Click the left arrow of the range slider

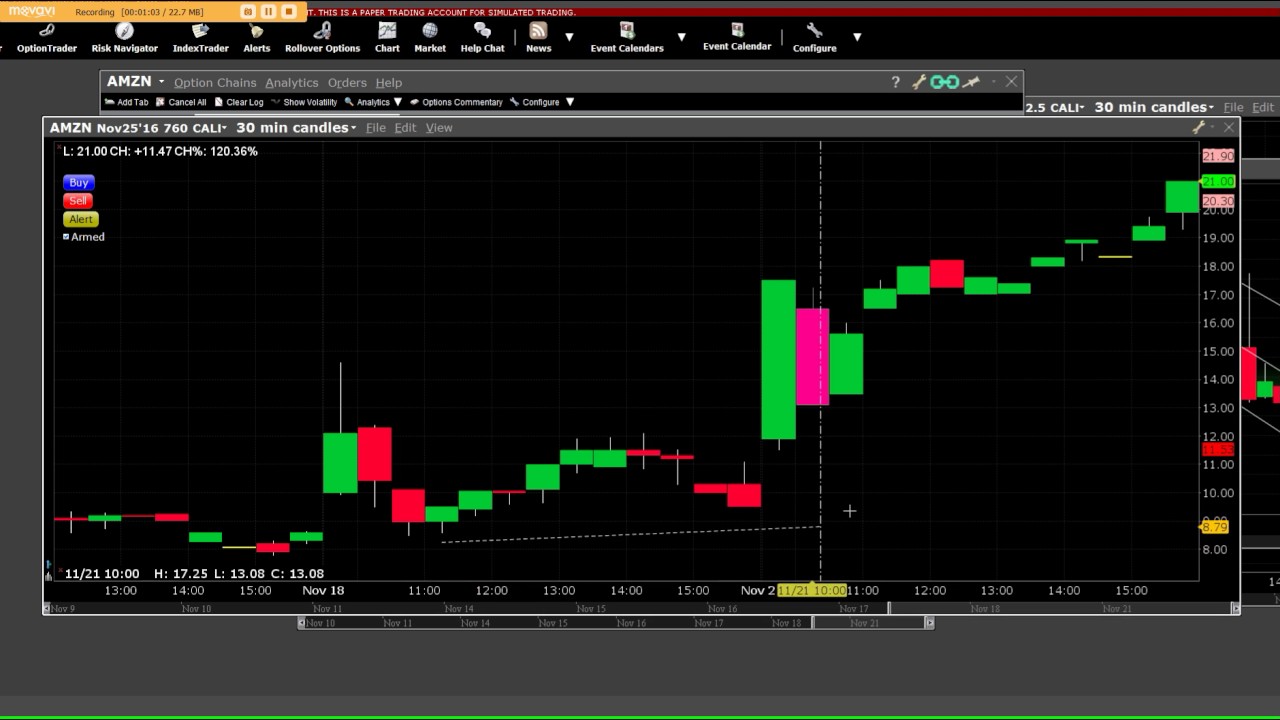pos(302,623)
